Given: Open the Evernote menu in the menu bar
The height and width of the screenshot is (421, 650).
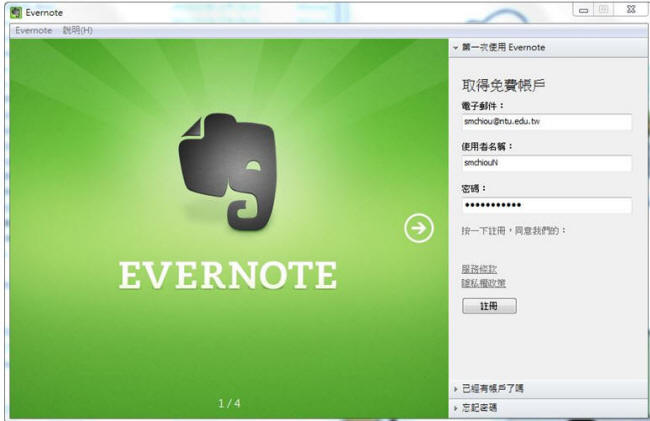Looking at the screenshot, I should [34, 30].
